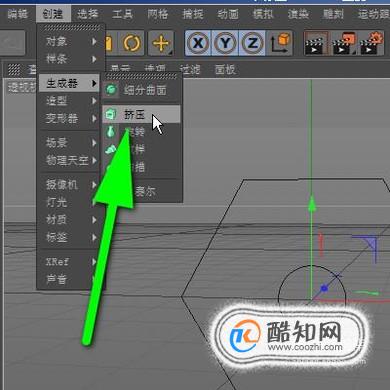The image size is (390, 390).
Task: Open render settings clapperboard gear icon
Action: pyautogui.click(x=371, y=43)
